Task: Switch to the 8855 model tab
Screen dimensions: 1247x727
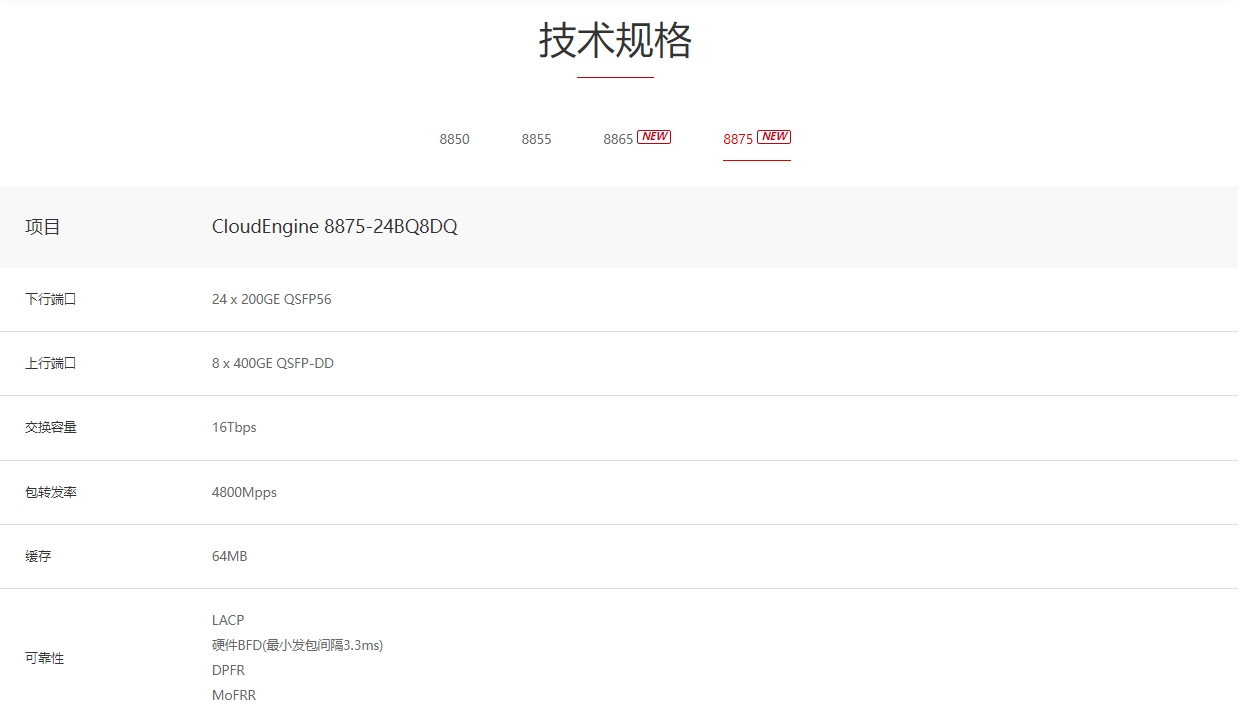Action: tap(536, 139)
